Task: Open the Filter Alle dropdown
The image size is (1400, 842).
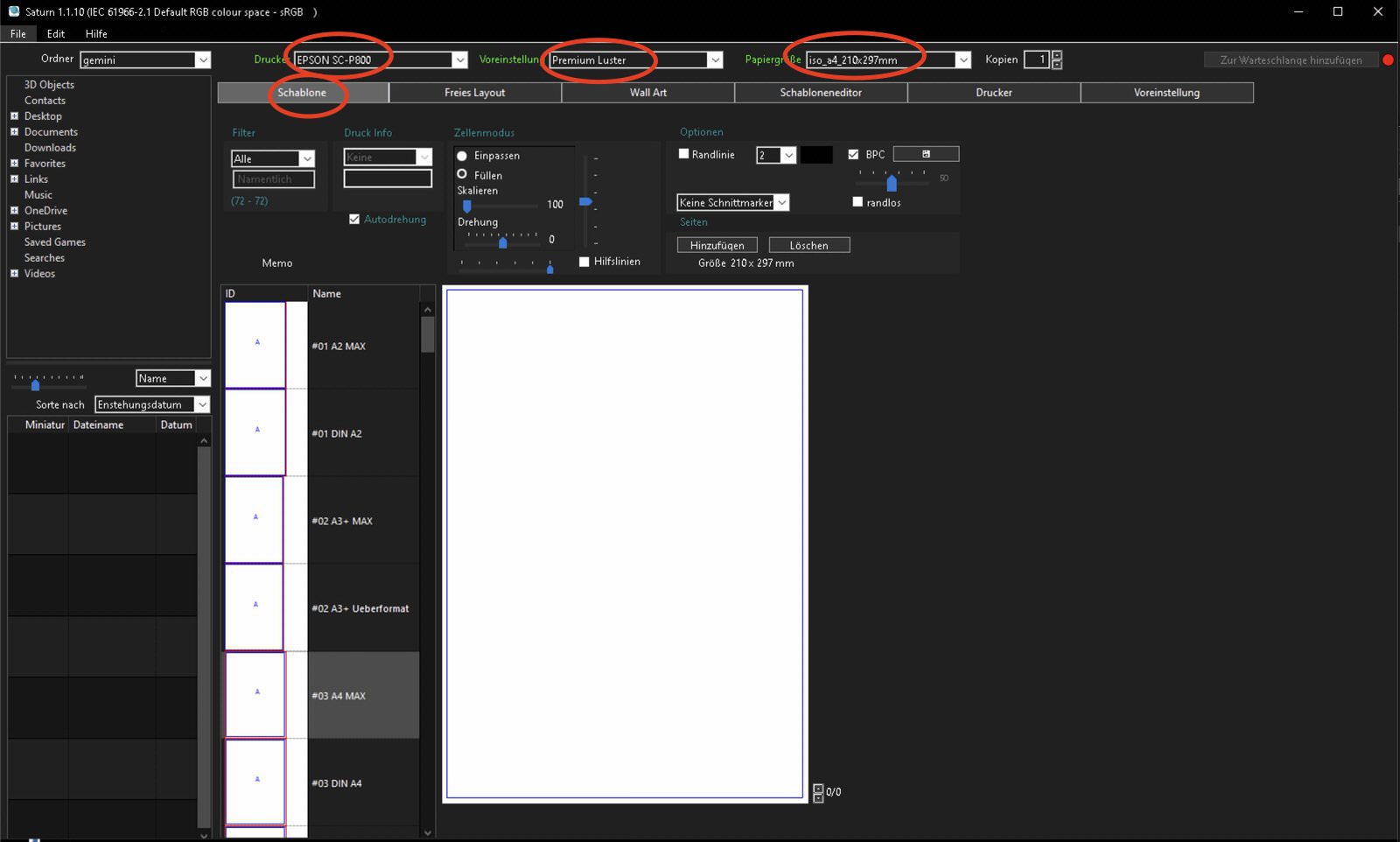Action: [307, 158]
